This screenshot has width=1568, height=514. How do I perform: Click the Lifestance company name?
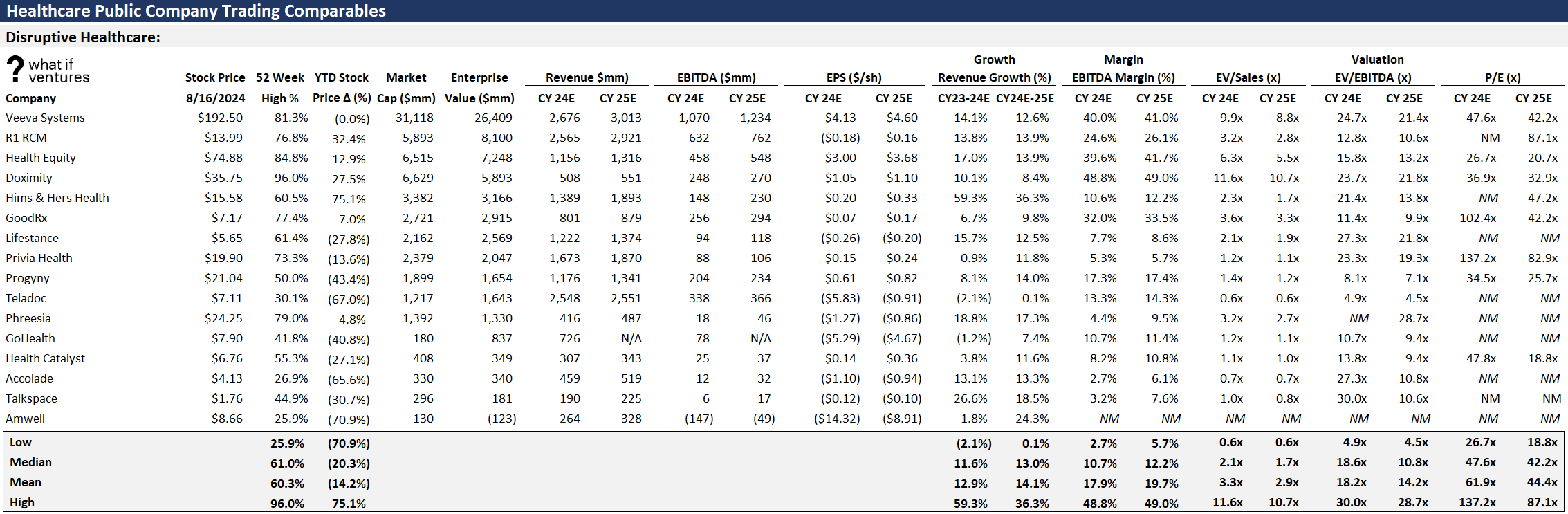pyautogui.click(x=32, y=238)
